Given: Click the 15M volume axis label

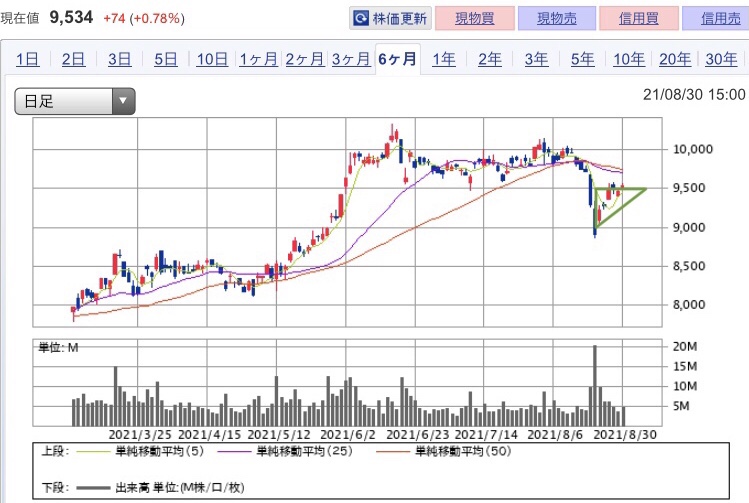Looking at the screenshot, I should (x=685, y=366).
